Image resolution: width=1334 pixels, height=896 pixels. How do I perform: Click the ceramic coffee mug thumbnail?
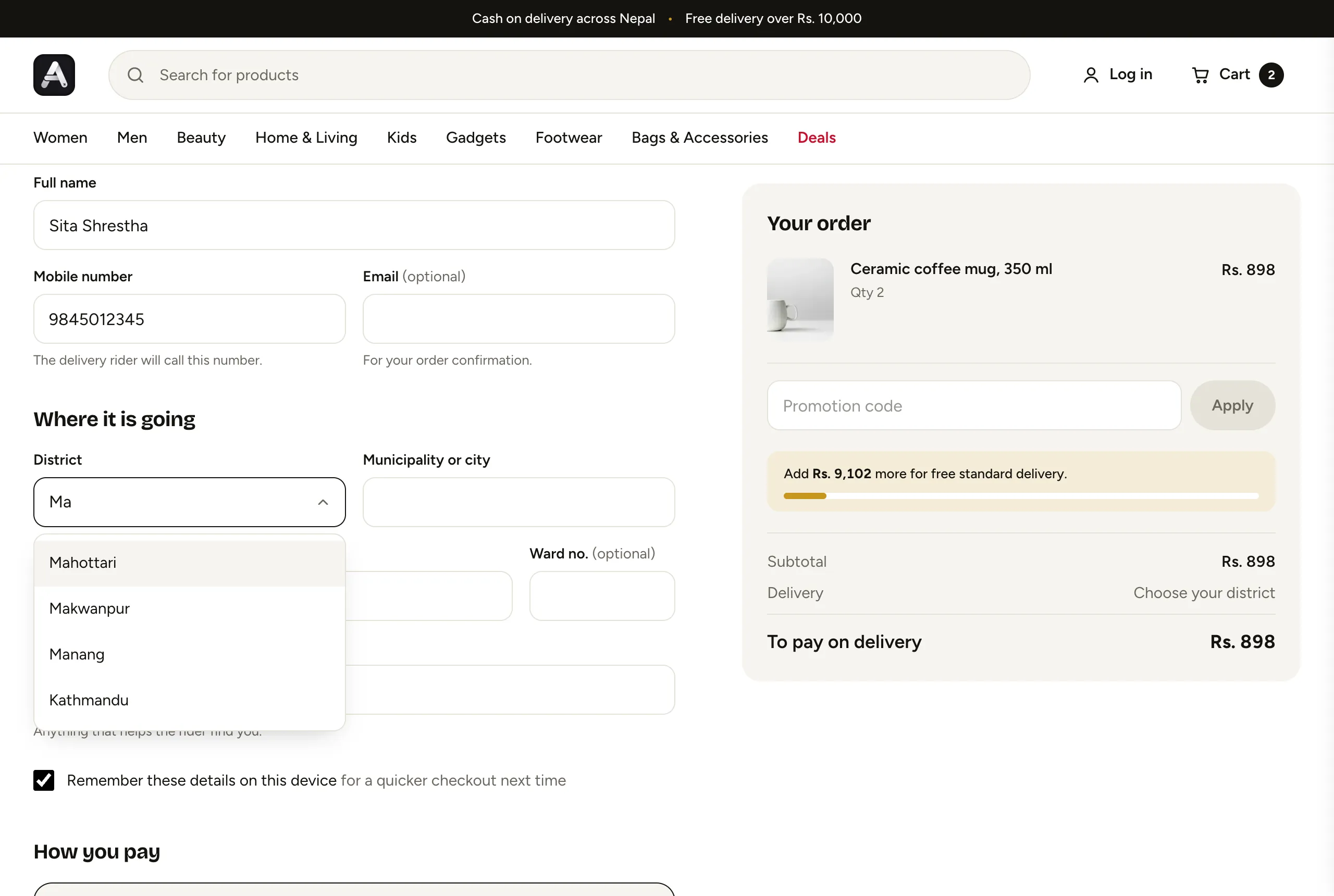pyautogui.click(x=800, y=300)
